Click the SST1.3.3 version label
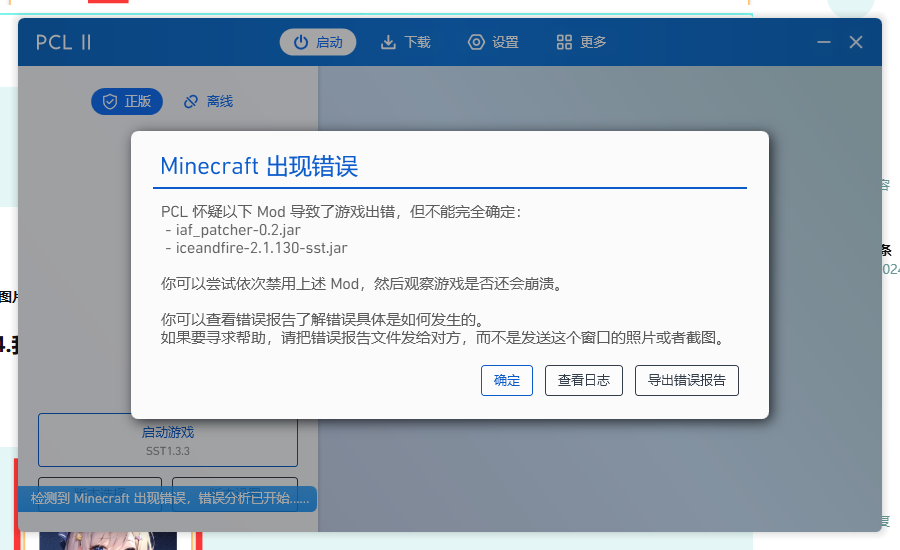900x550 pixels. [x=168, y=451]
